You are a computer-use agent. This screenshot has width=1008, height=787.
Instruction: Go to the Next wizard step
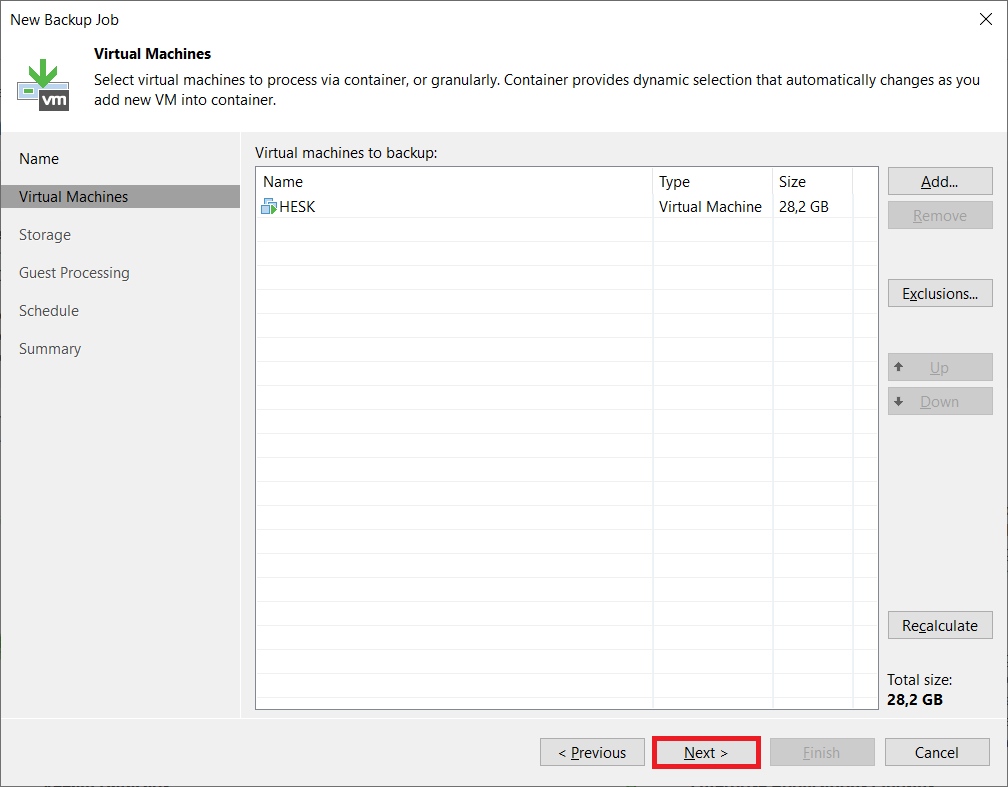(x=706, y=752)
